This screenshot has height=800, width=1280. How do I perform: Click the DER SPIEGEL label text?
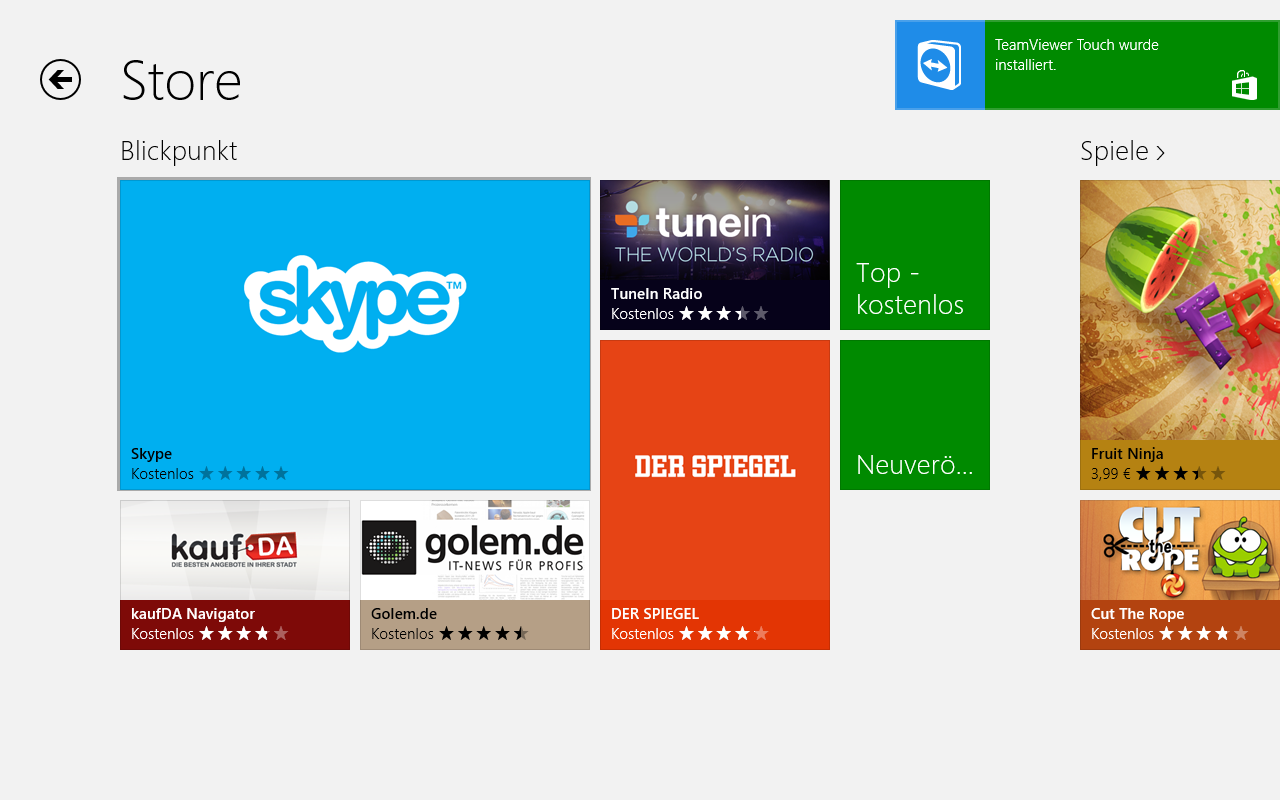click(x=655, y=614)
